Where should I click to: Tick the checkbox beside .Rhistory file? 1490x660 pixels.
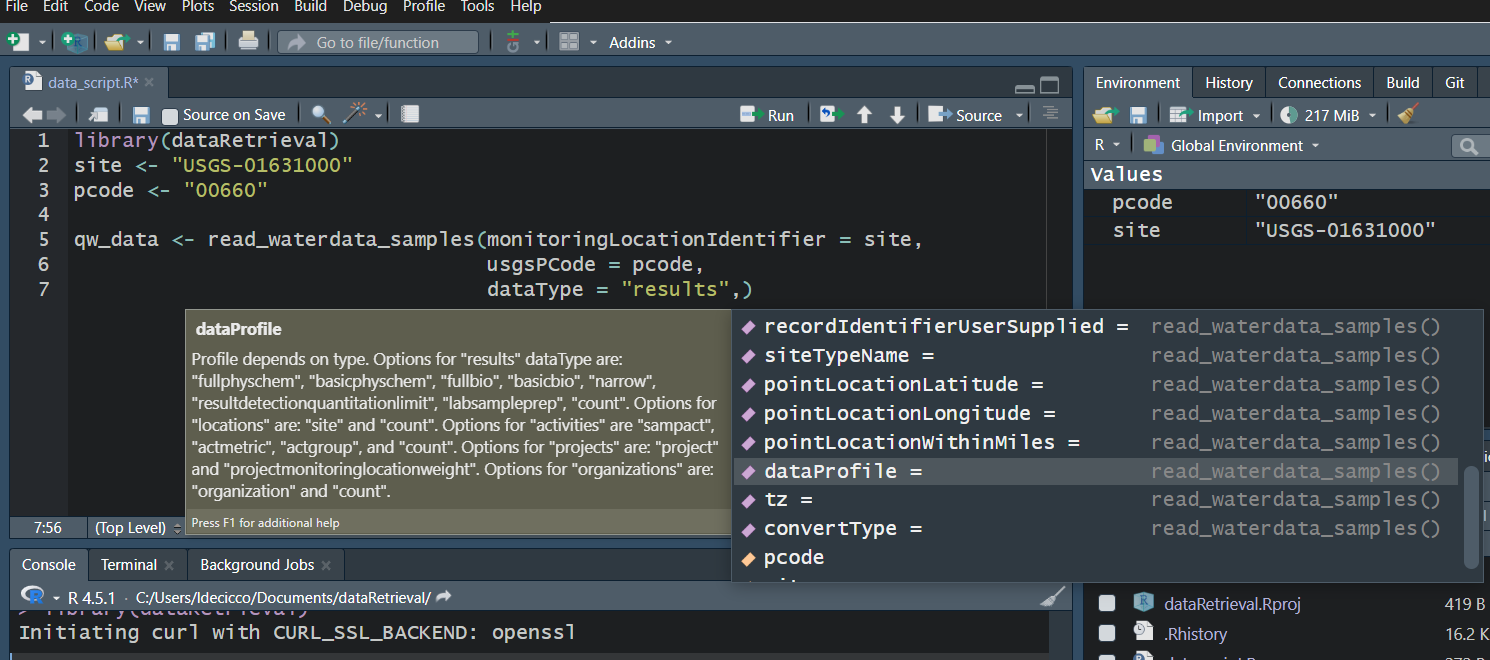(1107, 633)
